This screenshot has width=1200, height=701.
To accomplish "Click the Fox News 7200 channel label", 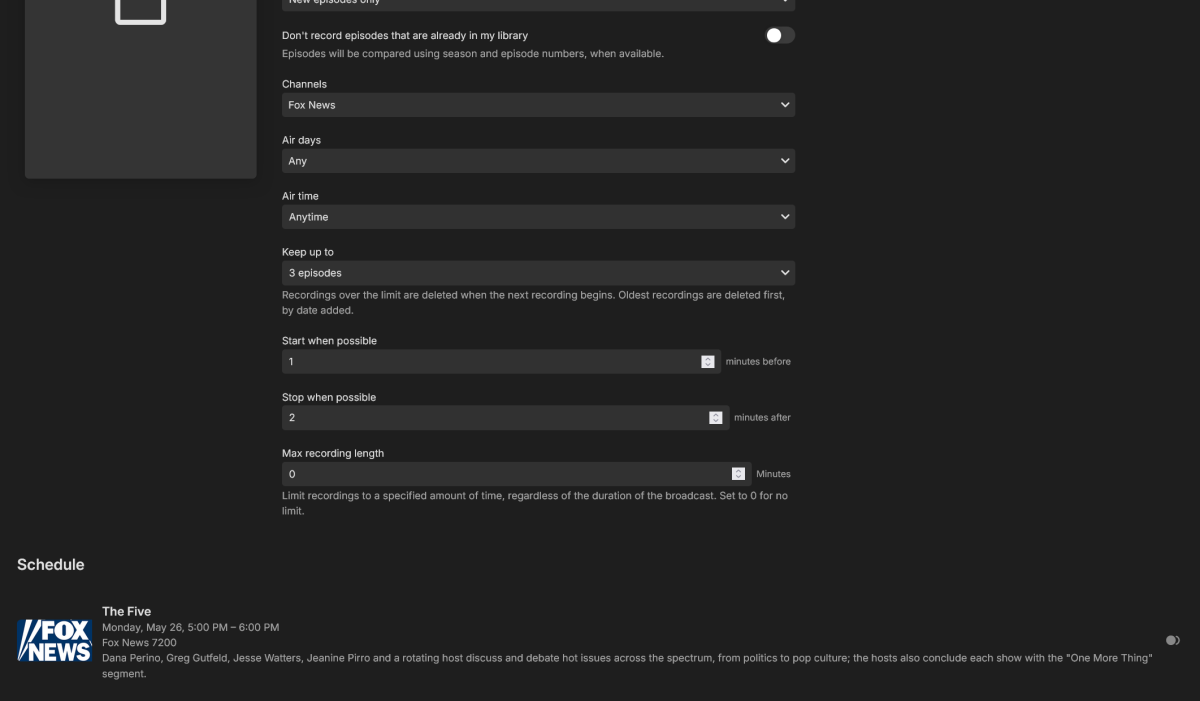I will pyautogui.click(x=139, y=643).
